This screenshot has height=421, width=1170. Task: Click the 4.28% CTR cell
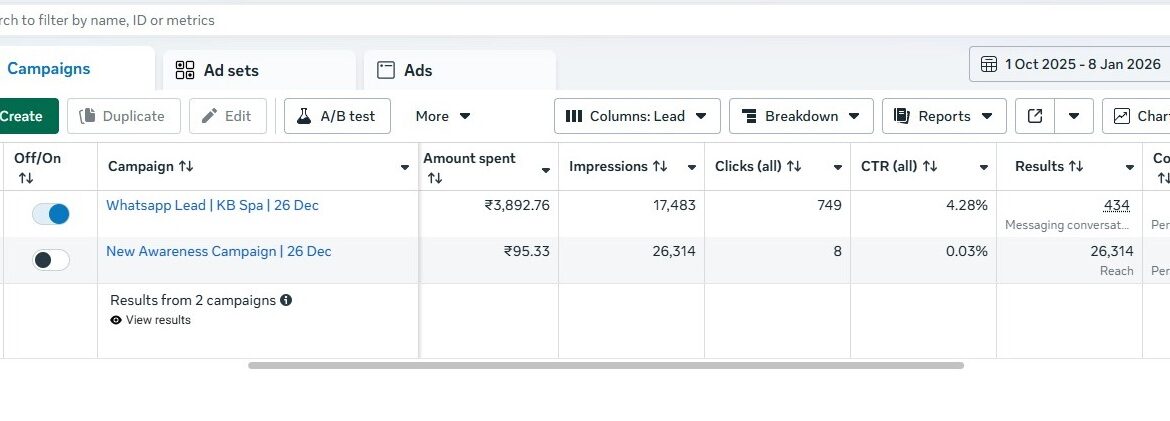coord(967,205)
